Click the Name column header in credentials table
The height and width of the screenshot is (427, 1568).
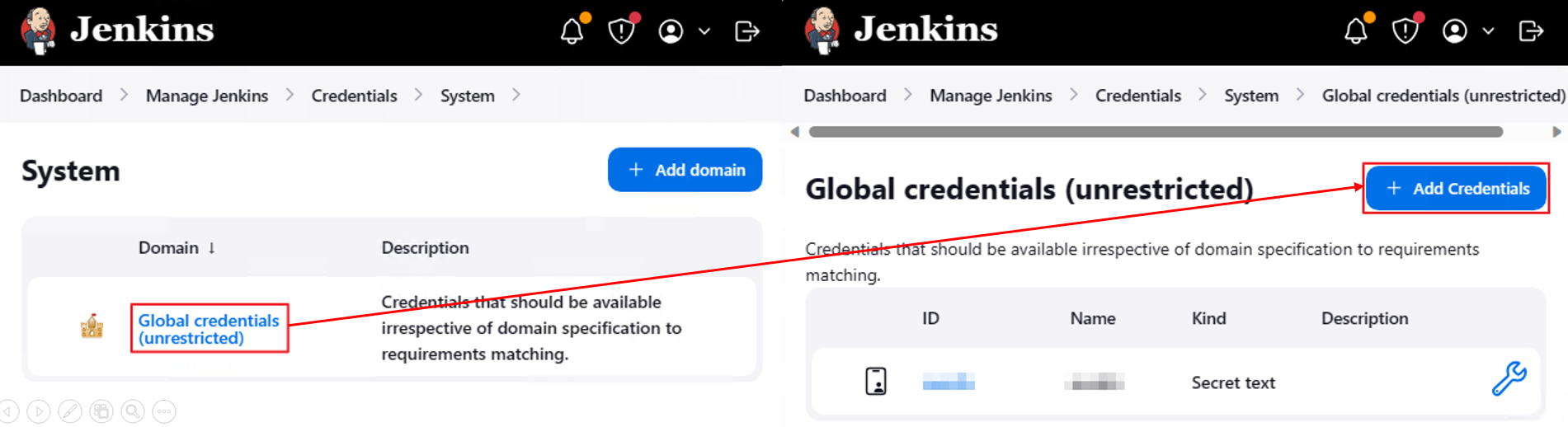pyautogui.click(x=1093, y=318)
